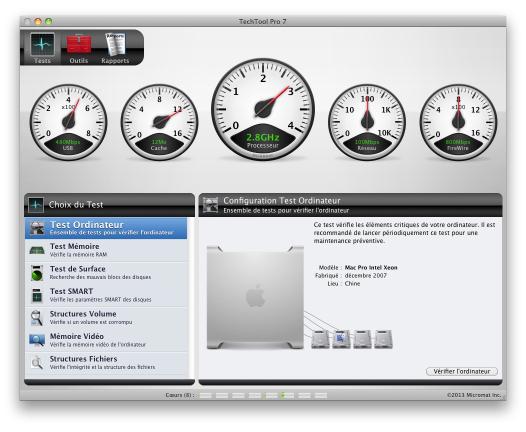Click the USB speed gauge

68,122
